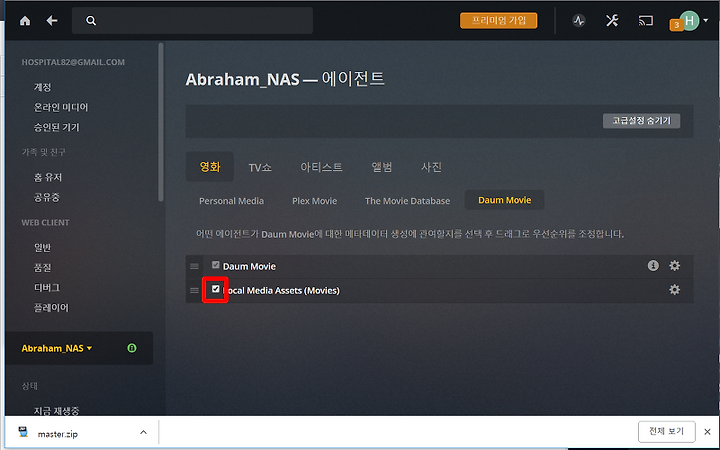Image resolution: width=720 pixels, height=450 pixels.
Task: Click the search magnifier icon
Action: pos(91,21)
